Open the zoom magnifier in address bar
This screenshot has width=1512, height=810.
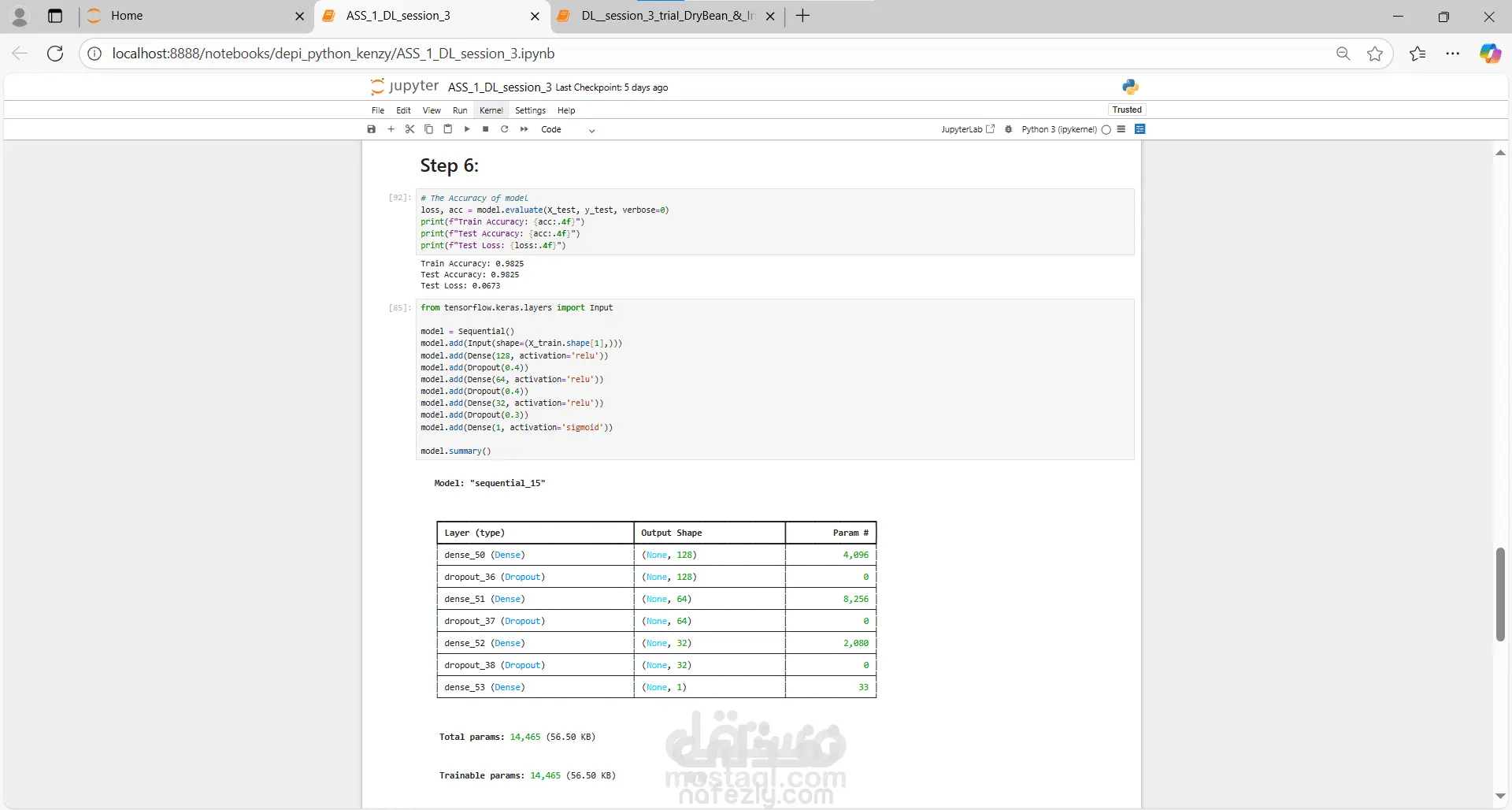[1343, 54]
